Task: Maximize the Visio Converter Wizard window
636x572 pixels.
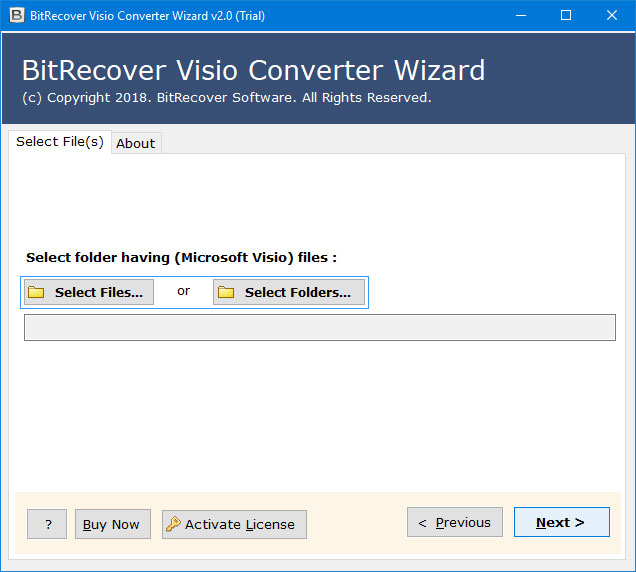Action: point(566,15)
